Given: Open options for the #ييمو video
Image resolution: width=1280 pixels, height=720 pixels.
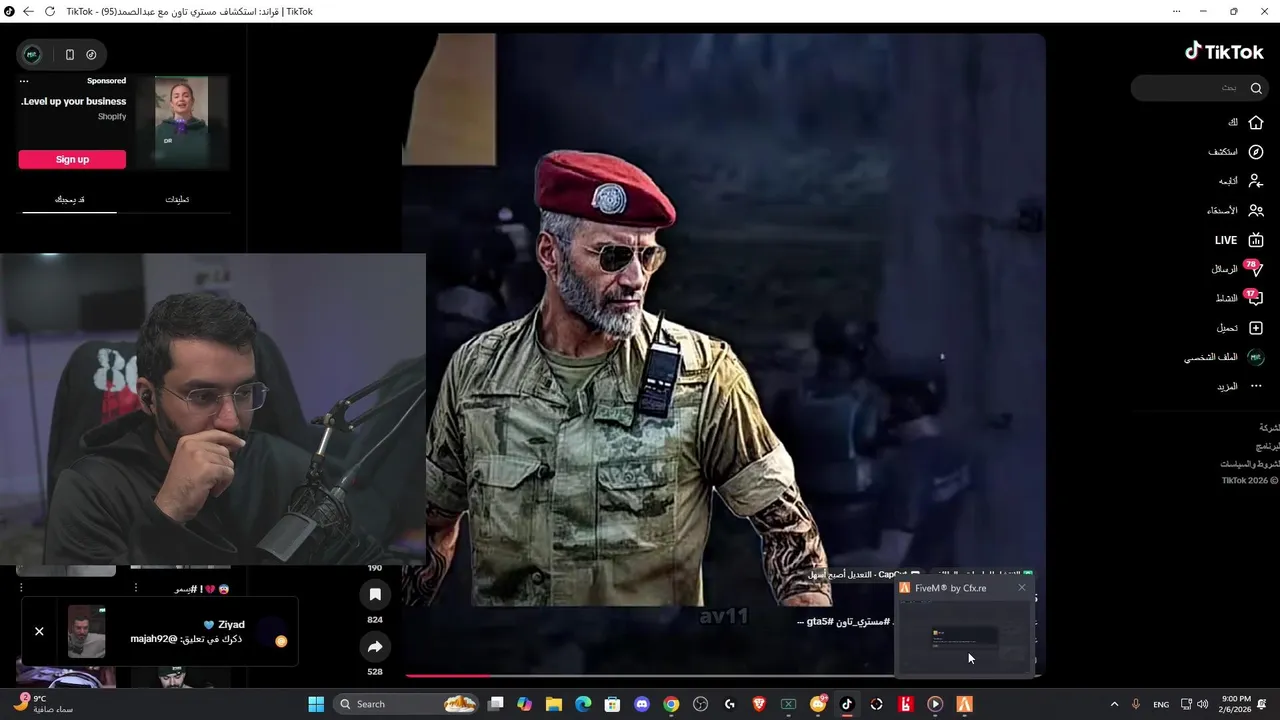Looking at the screenshot, I should click(x=136, y=588).
